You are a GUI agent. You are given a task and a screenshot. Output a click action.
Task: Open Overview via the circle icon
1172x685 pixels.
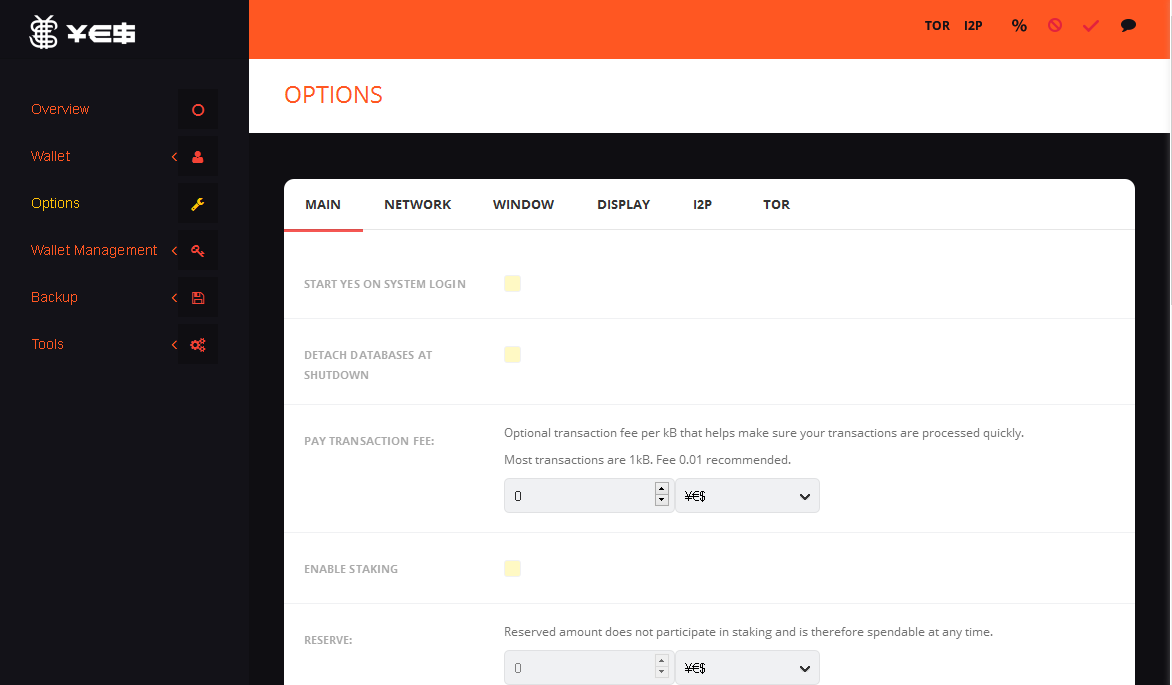198,110
